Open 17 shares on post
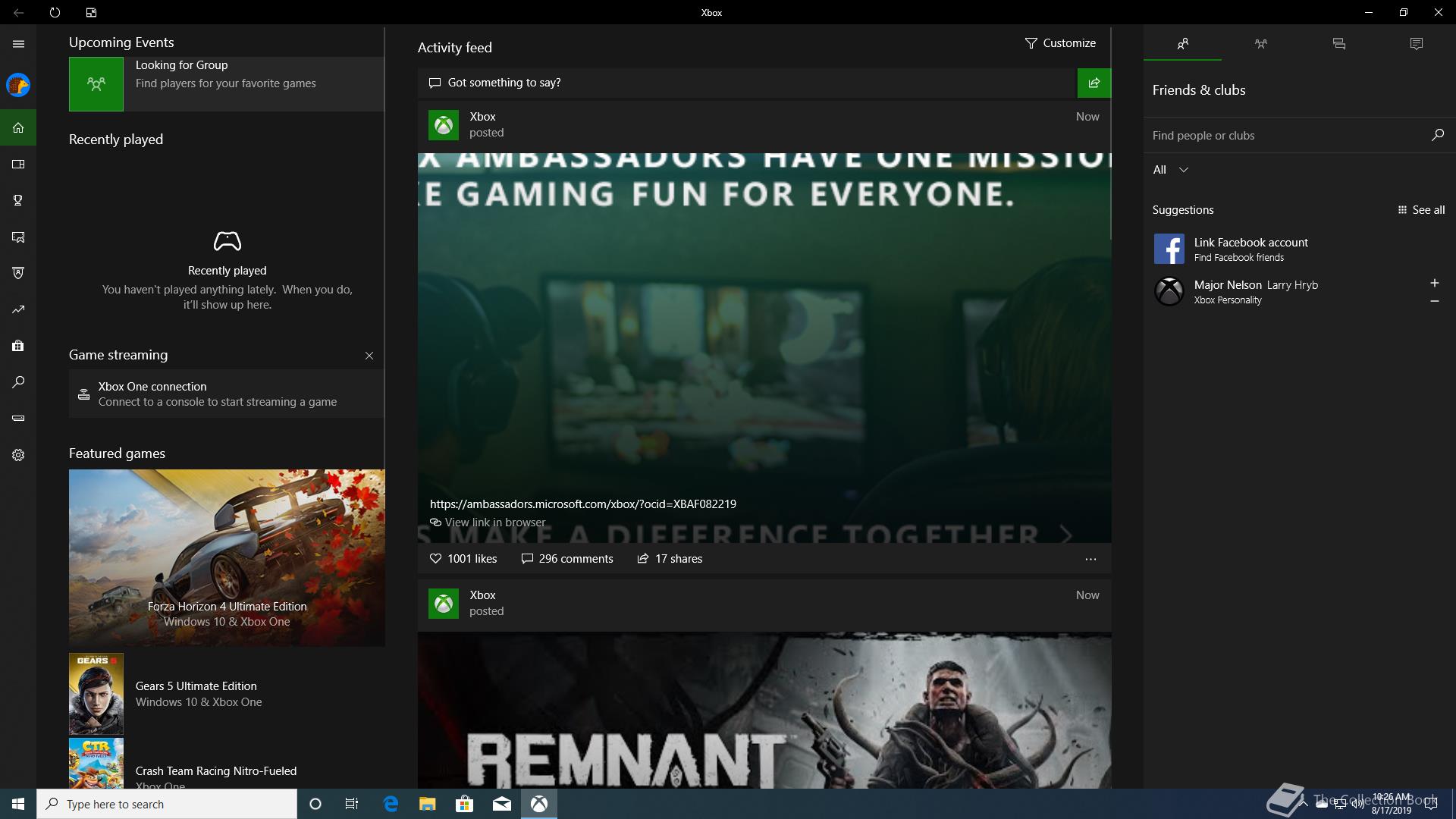Viewport: 1456px width, 819px height. tap(670, 559)
